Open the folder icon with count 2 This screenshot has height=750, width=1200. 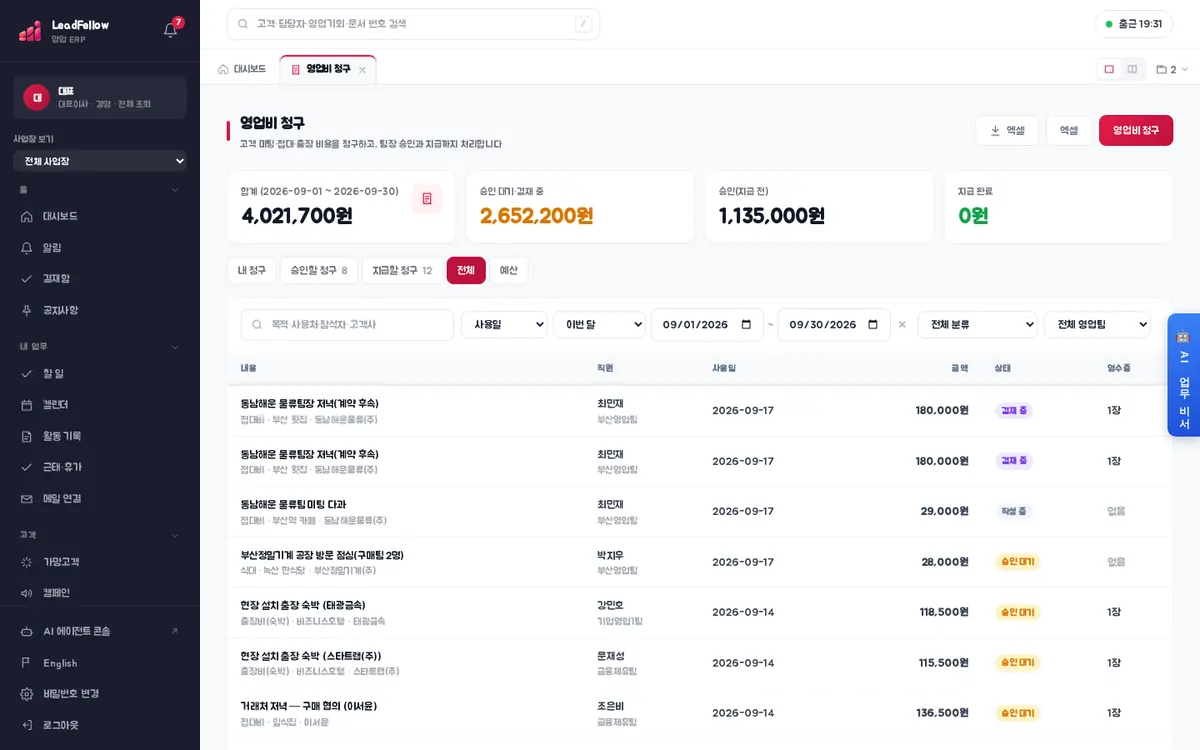click(x=1172, y=69)
